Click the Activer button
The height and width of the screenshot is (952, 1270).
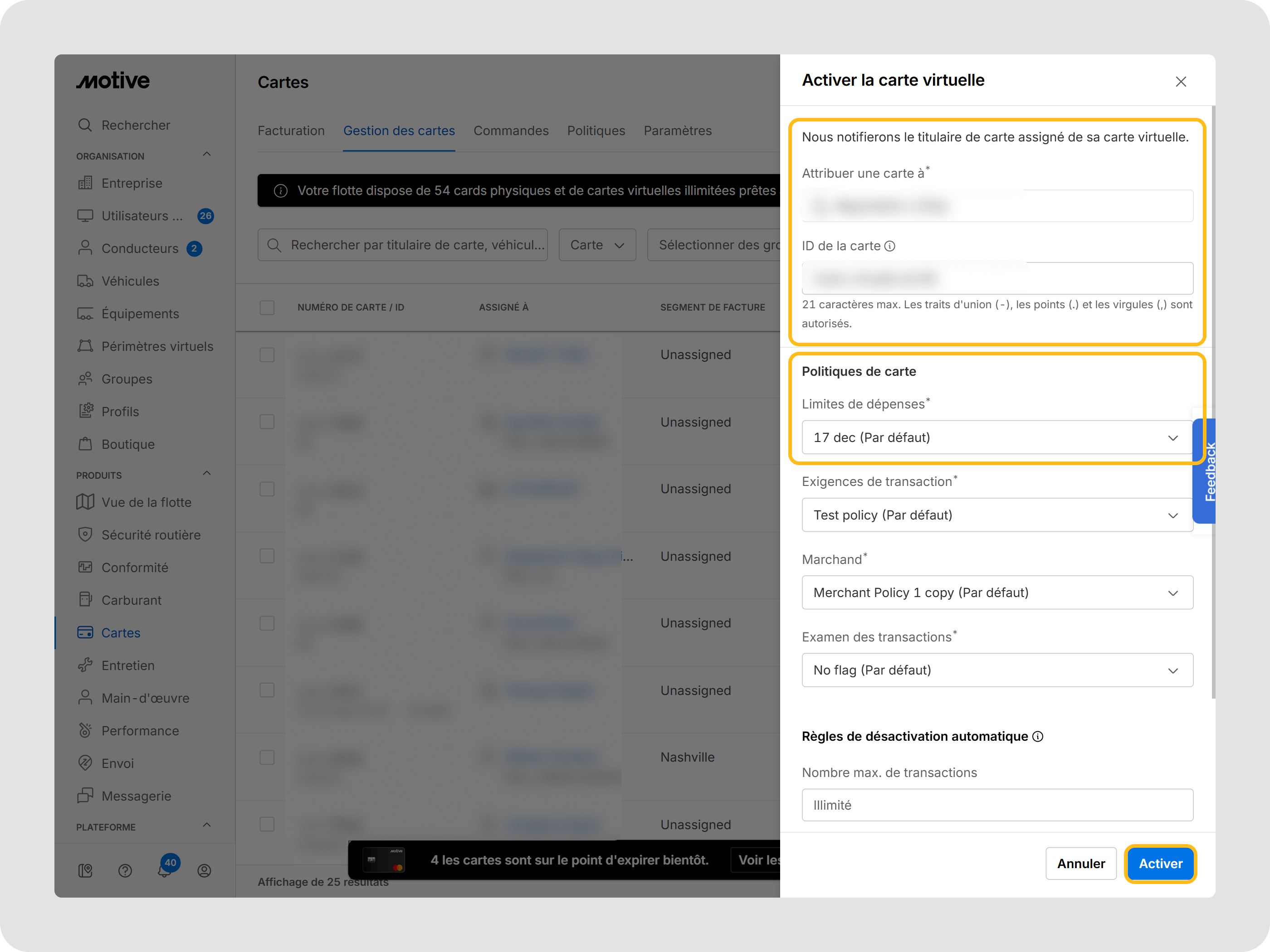[x=1160, y=864]
